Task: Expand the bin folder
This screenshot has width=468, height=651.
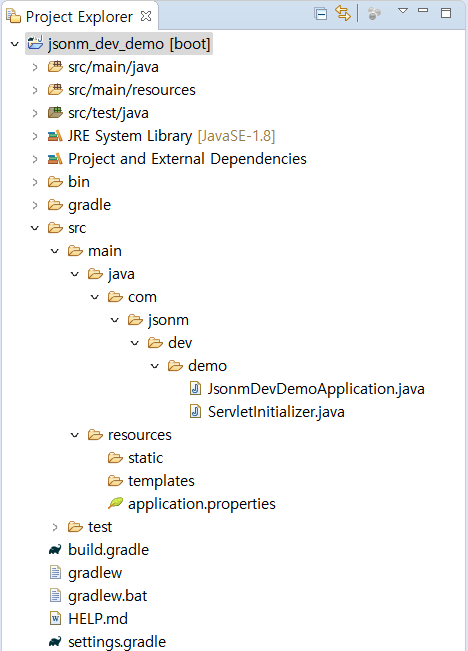Action: pyautogui.click(x=35, y=182)
